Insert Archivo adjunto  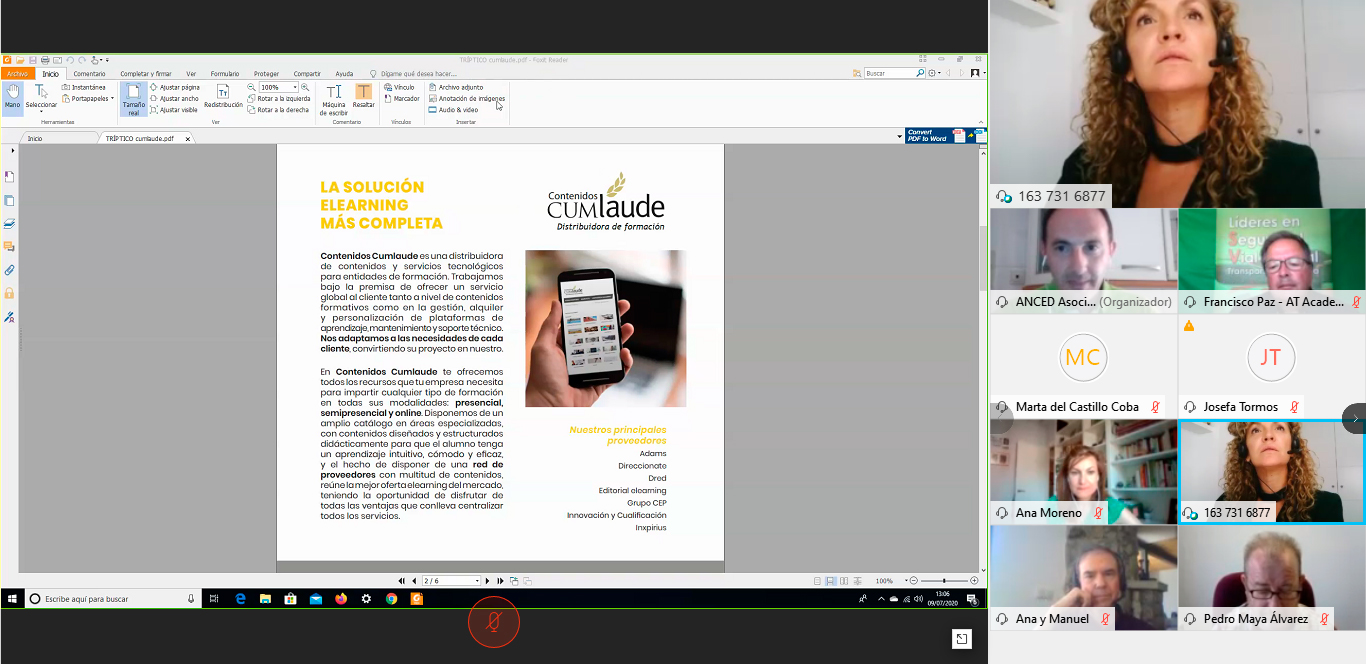point(455,87)
